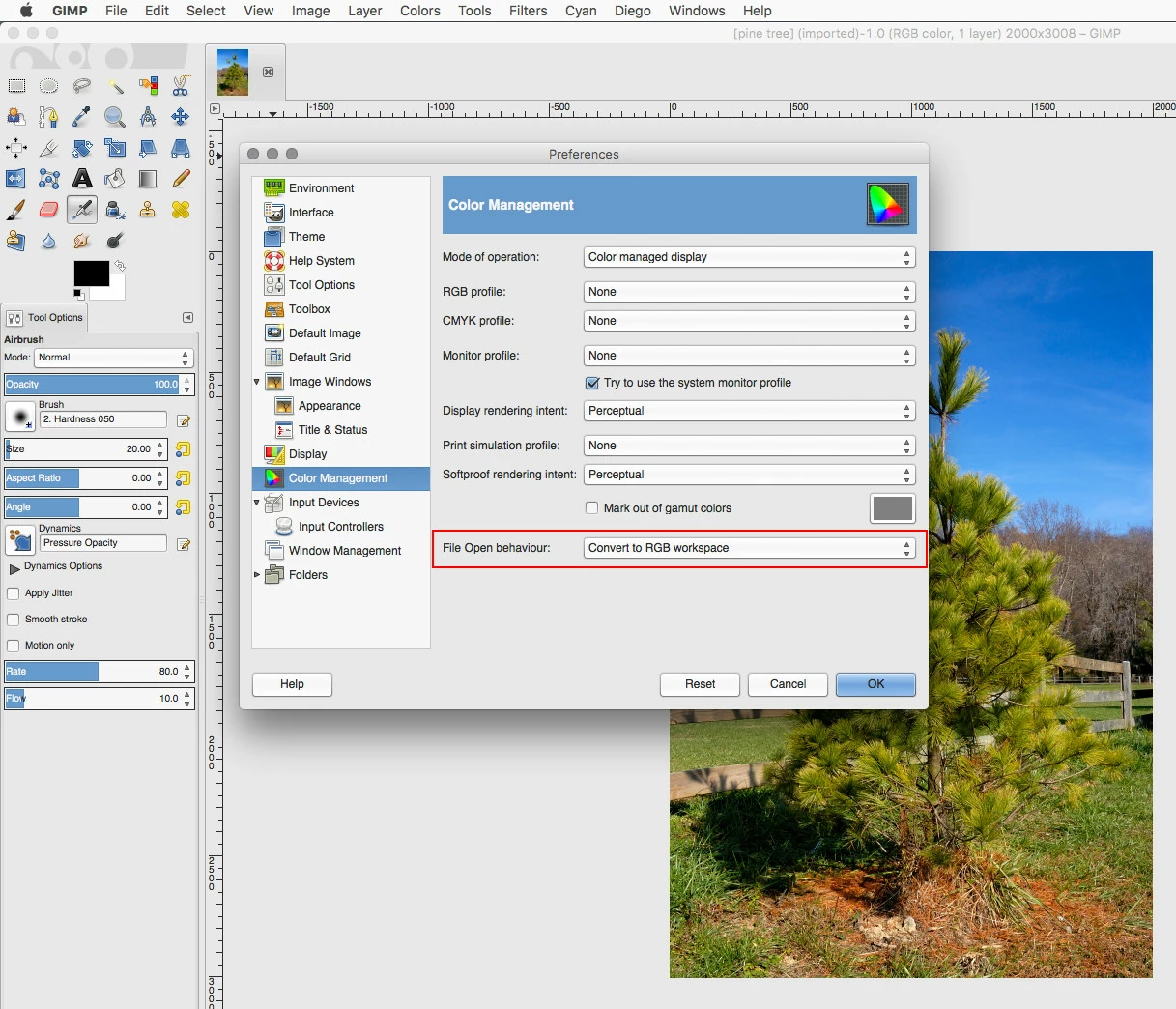The image size is (1176, 1009).
Task: Collapse the Image Windows tree item
Action: pyautogui.click(x=257, y=382)
